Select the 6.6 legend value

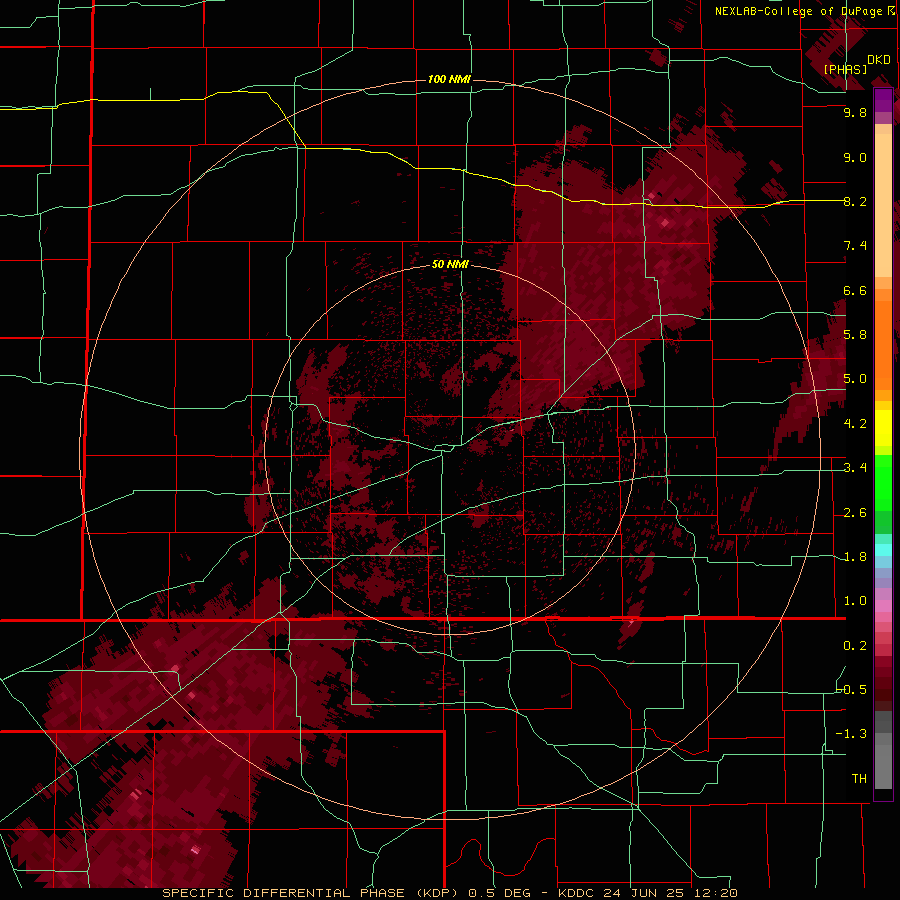(855, 290)
